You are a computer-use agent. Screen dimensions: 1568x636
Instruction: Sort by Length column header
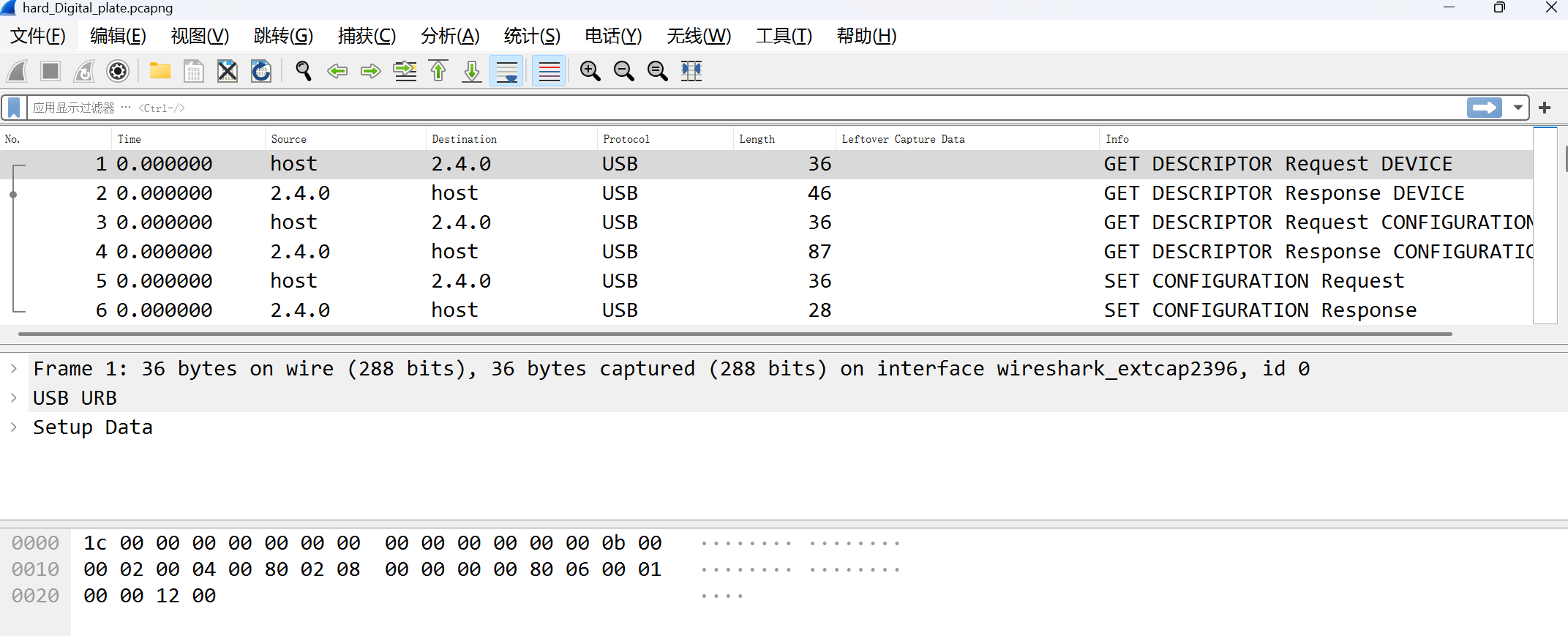click(x=784, y=139)
